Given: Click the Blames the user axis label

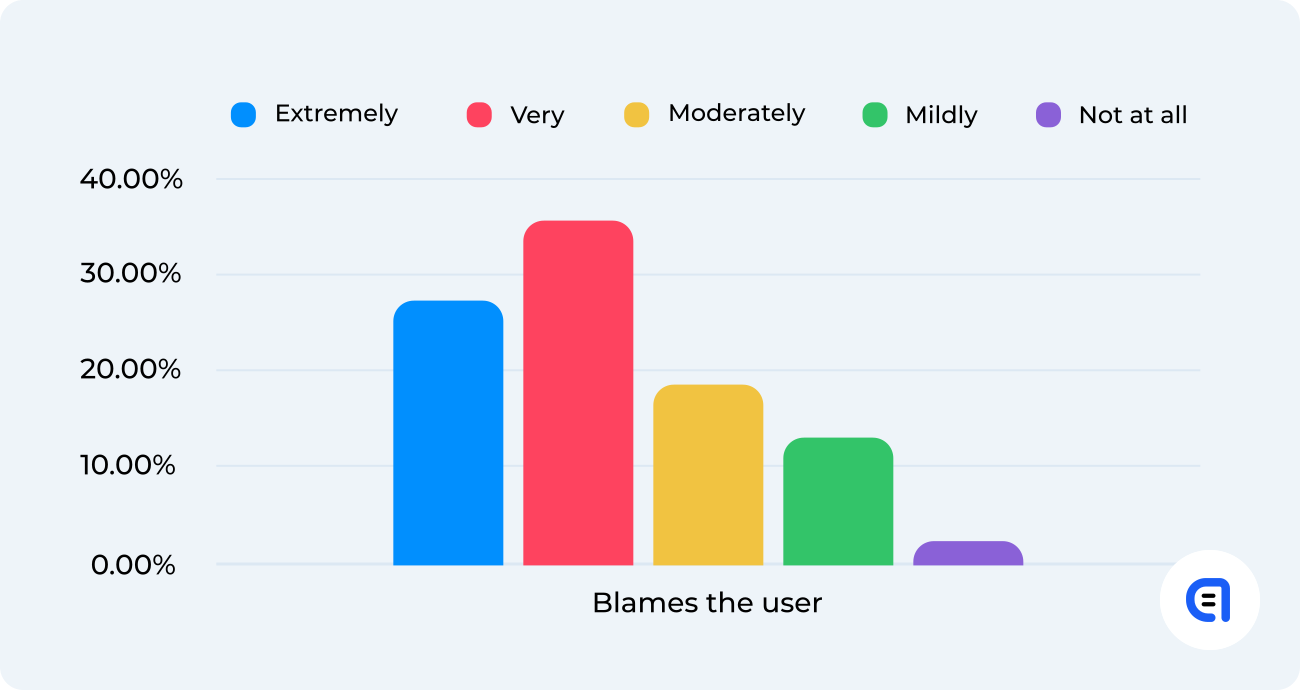Looking at the screenshot, I should tap(707, 603).
